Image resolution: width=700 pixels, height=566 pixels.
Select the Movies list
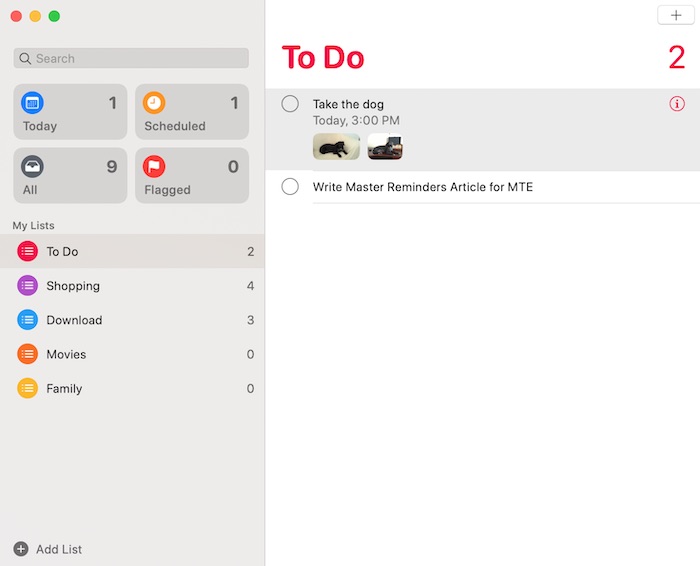(x=132, y=354)
